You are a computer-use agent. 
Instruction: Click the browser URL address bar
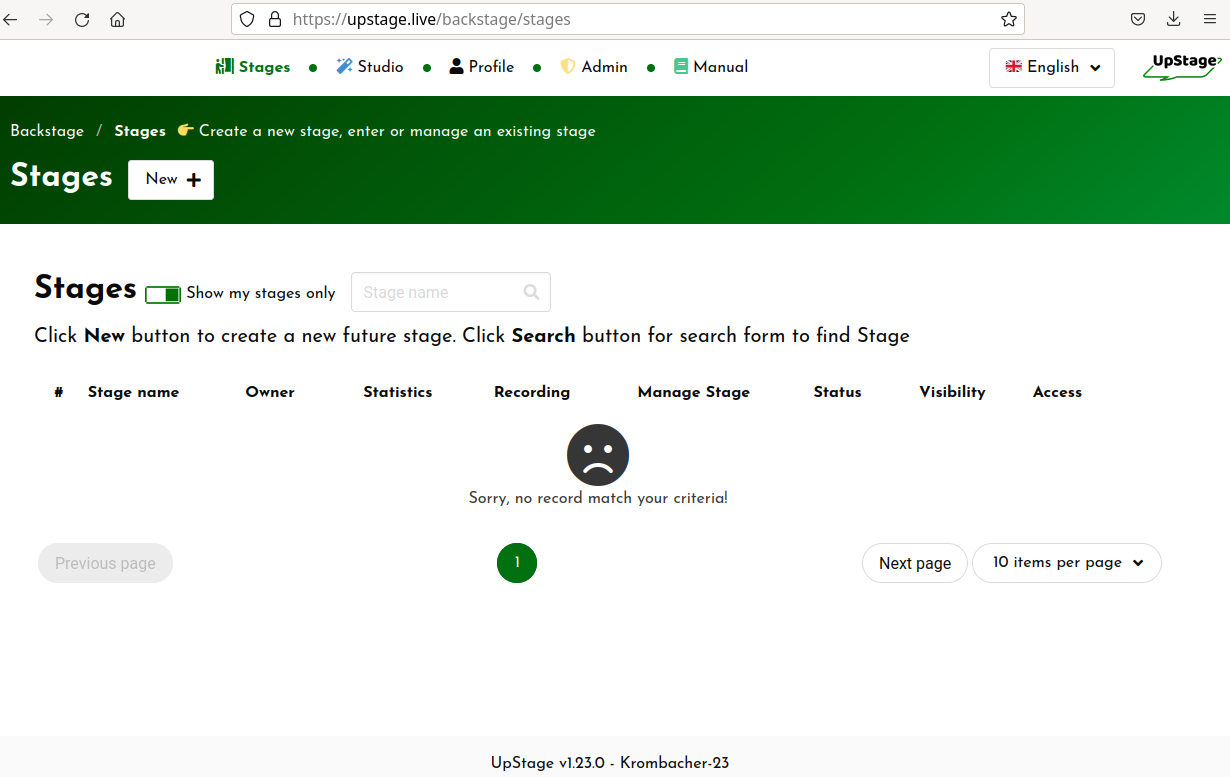pos(628,19)
